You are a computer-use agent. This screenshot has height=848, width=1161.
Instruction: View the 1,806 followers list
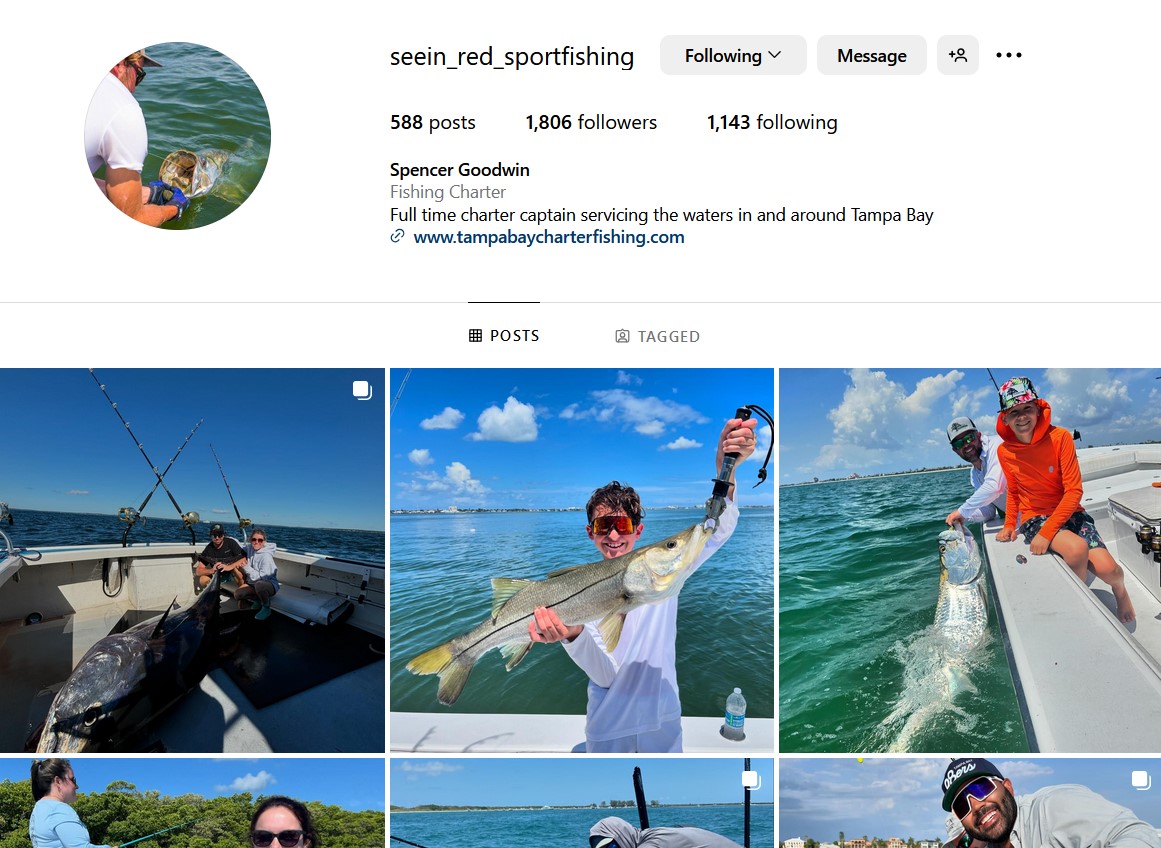[591, 123]
